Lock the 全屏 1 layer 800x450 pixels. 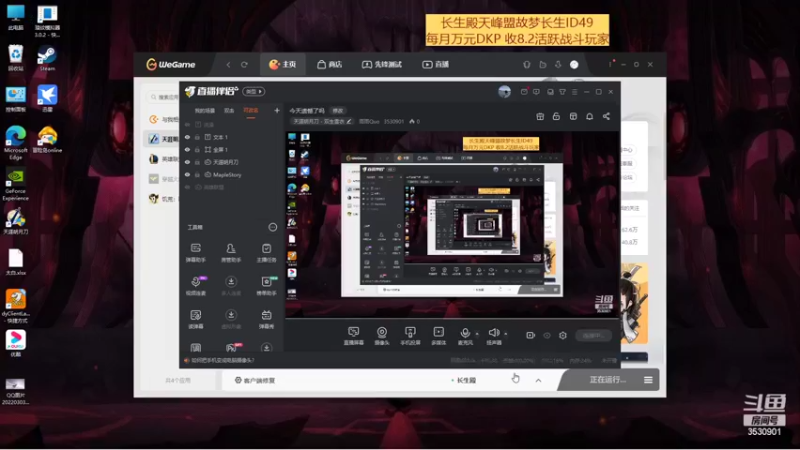197,149
